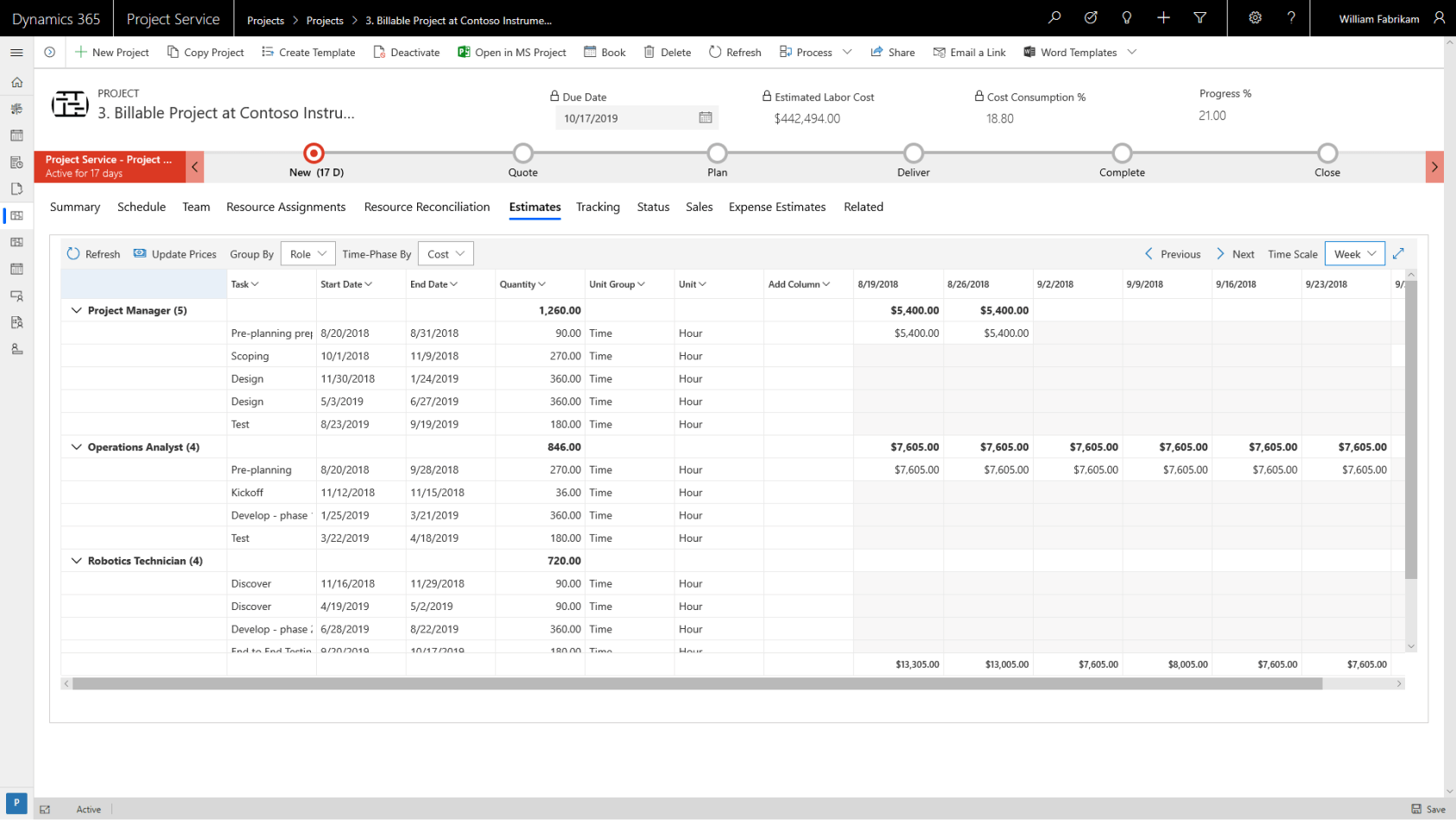Click the quick create plus icon

click(x=1163, y=17)
